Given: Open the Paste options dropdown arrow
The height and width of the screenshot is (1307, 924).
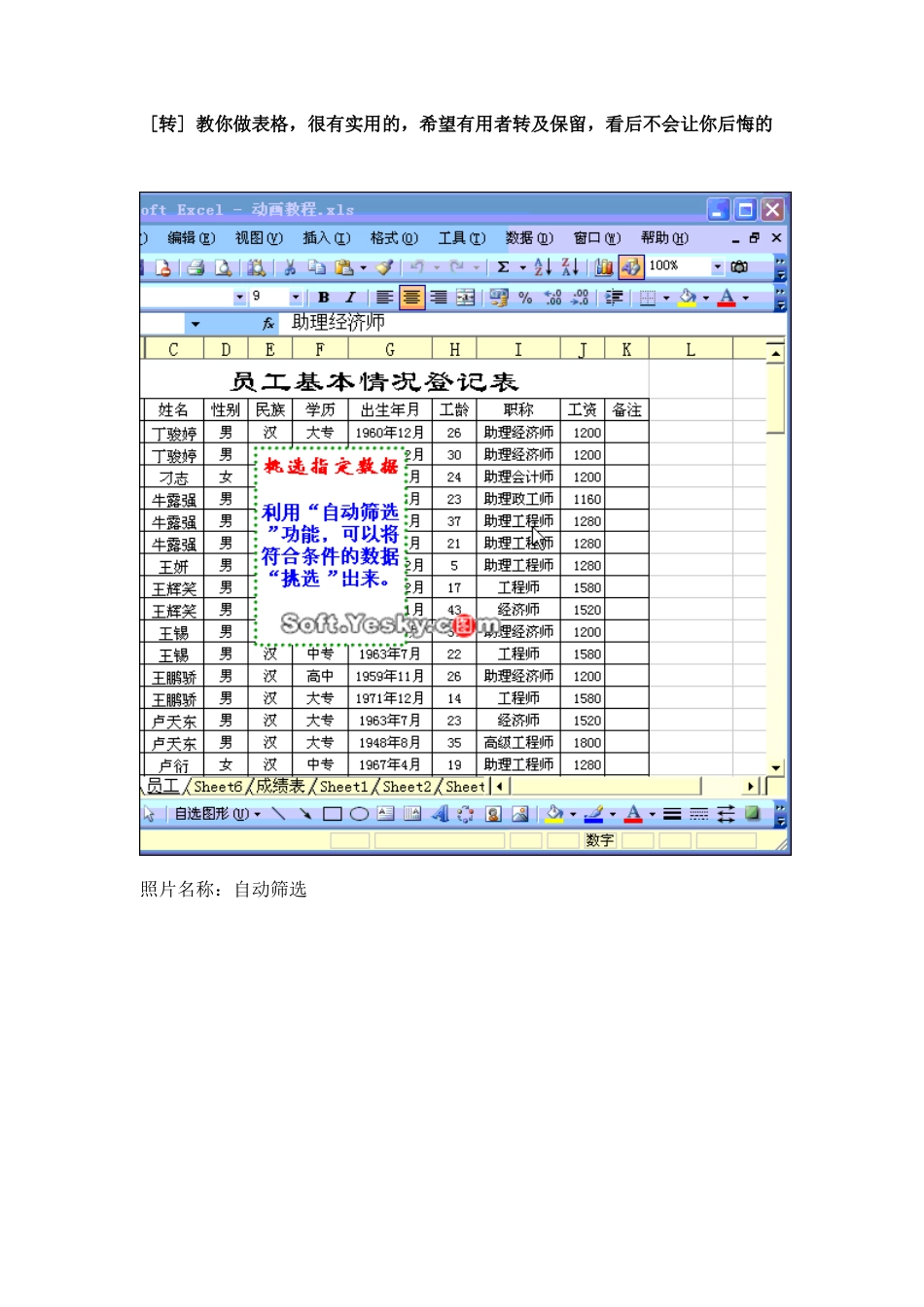Looking at the screenshot, I should [364, 267].
